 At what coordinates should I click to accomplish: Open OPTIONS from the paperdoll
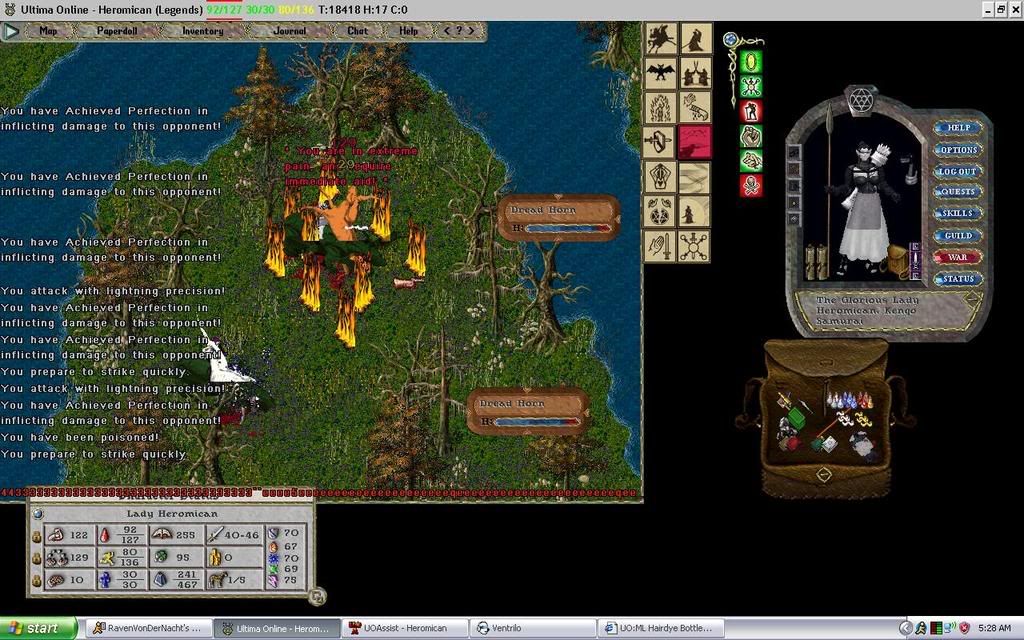pyautogui.click(x=958, y=150)
